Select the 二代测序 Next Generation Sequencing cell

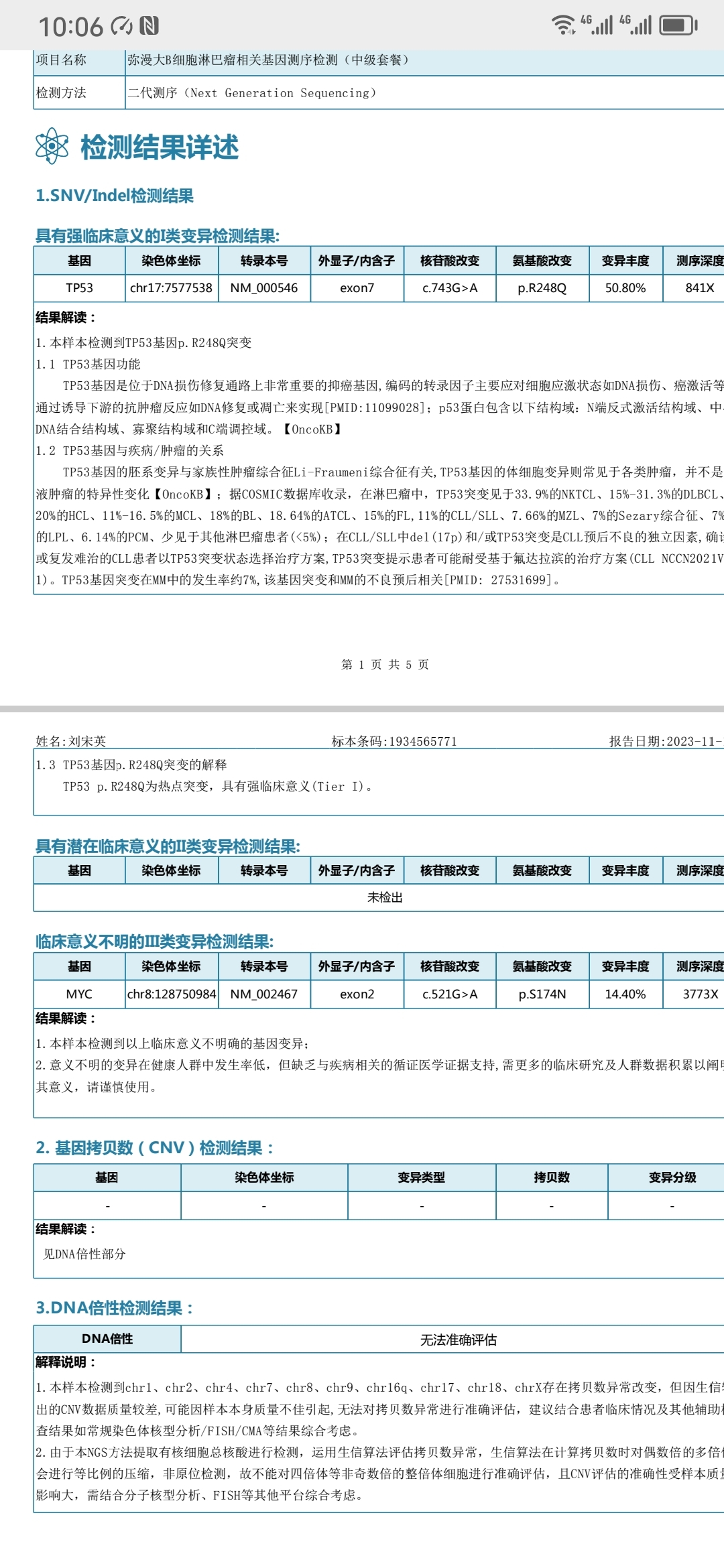tap(425, 92)
